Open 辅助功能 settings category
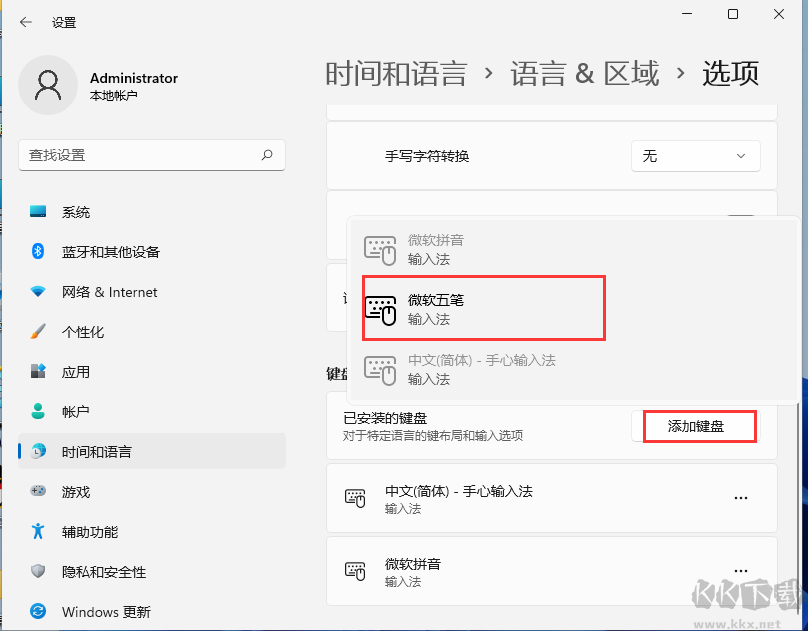 tap(152, 532)
